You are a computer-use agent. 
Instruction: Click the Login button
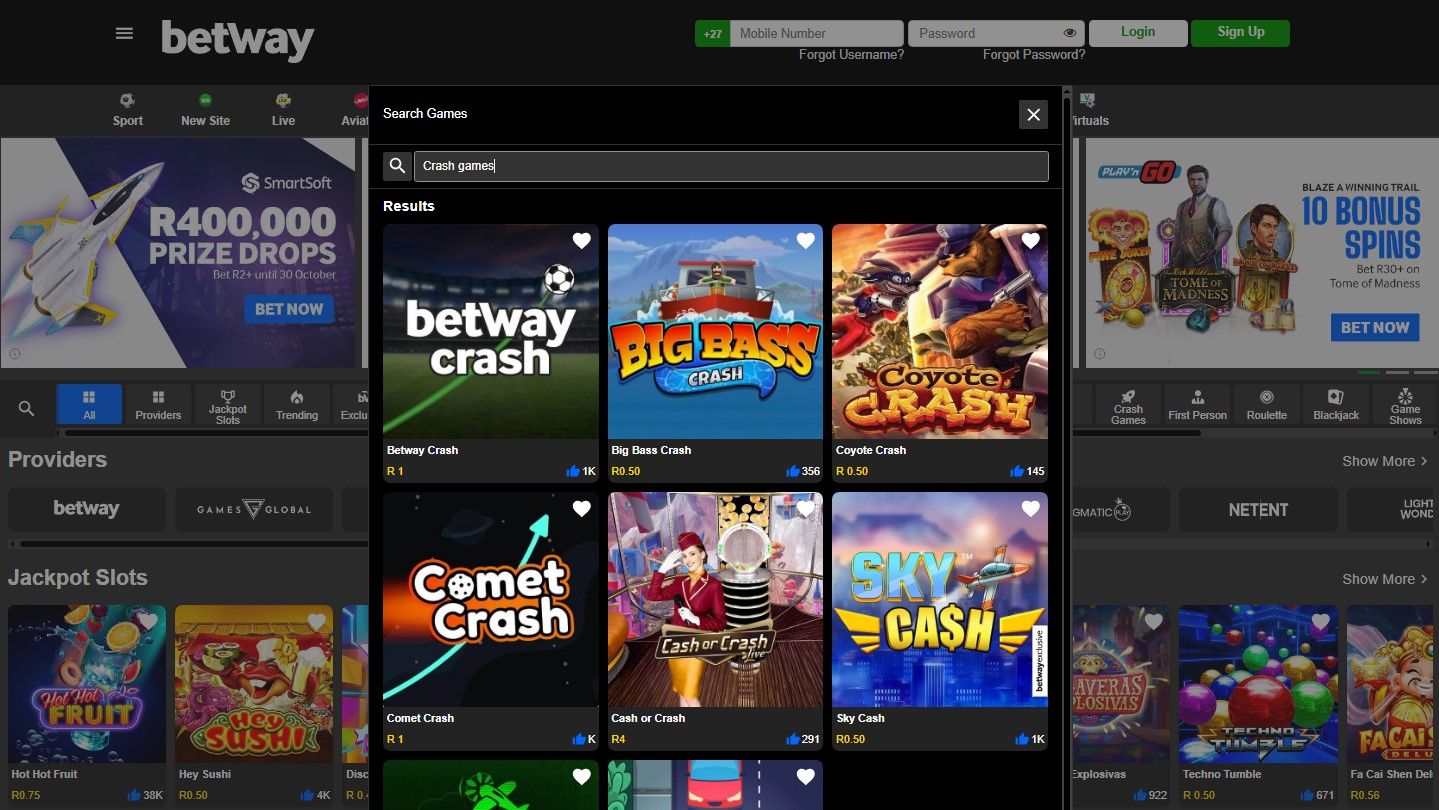click(x=1137, y=32)
